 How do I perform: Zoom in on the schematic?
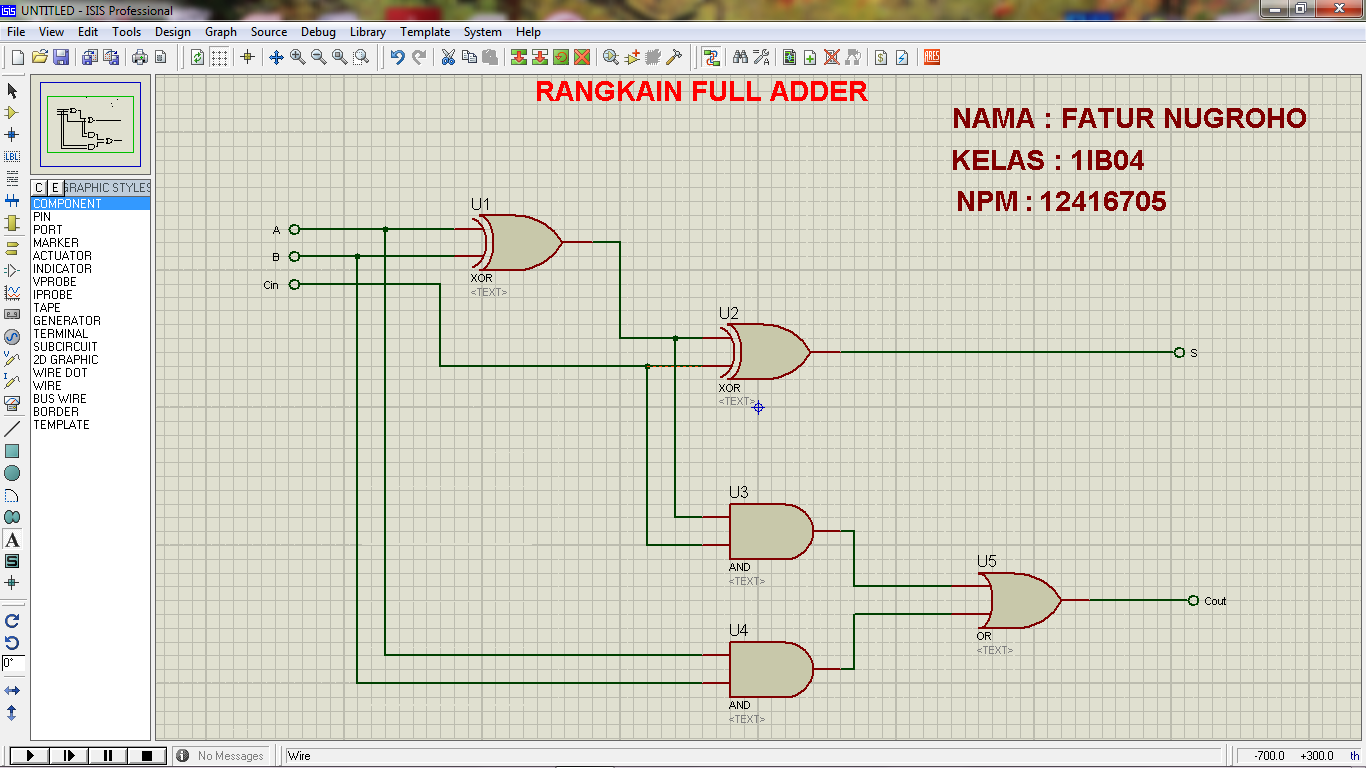pyautogui.click(x=298, y=57)
